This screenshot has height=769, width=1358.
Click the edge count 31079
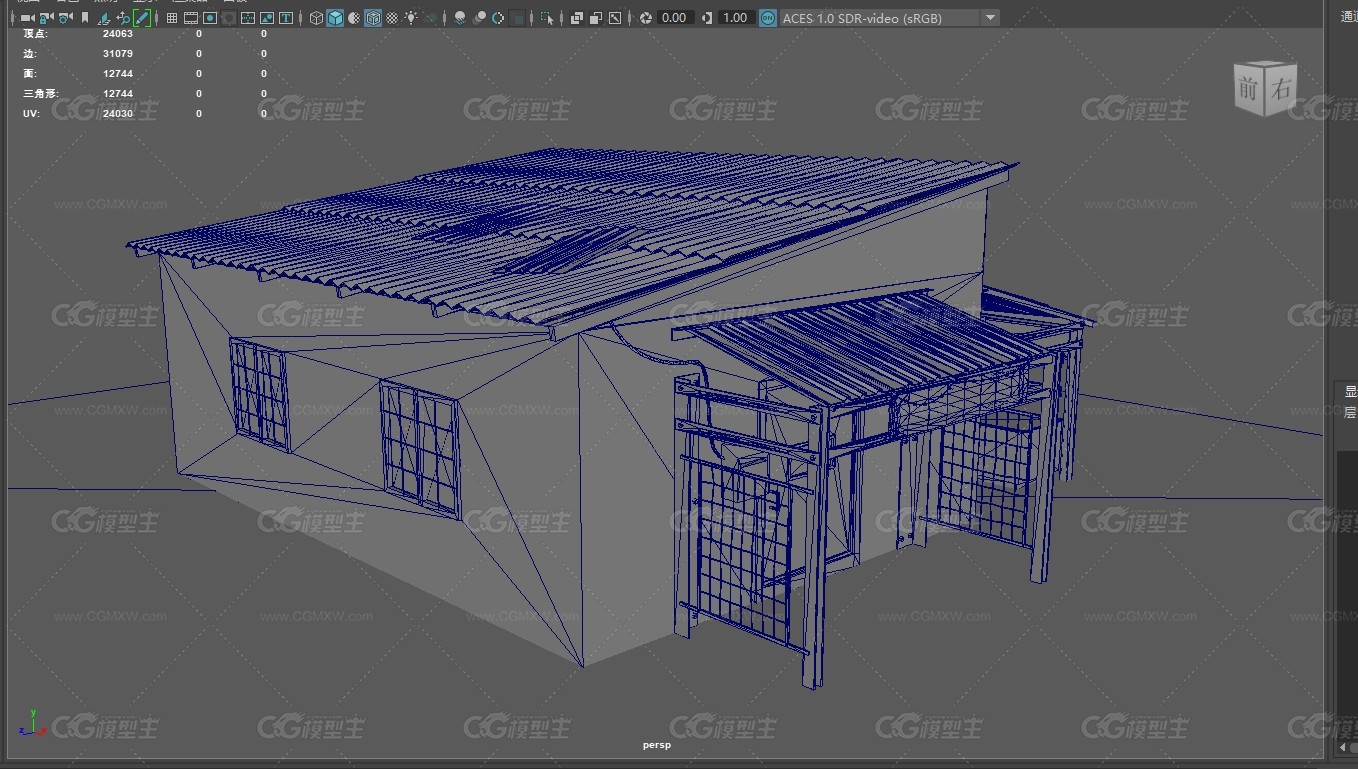118,54
